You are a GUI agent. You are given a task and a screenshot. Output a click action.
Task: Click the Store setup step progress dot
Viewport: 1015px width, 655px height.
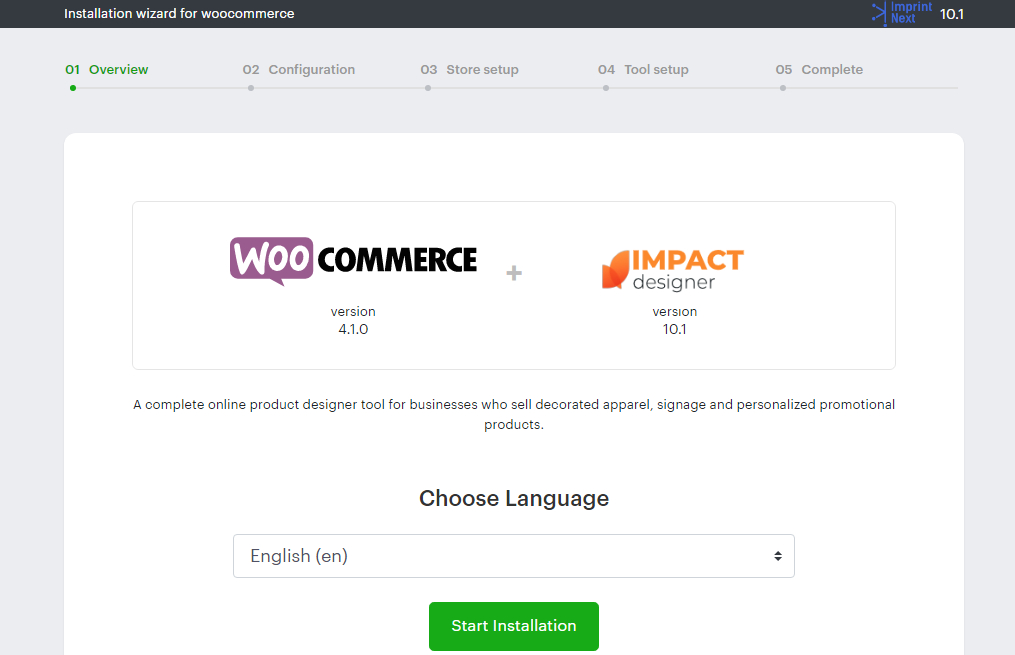428,88
